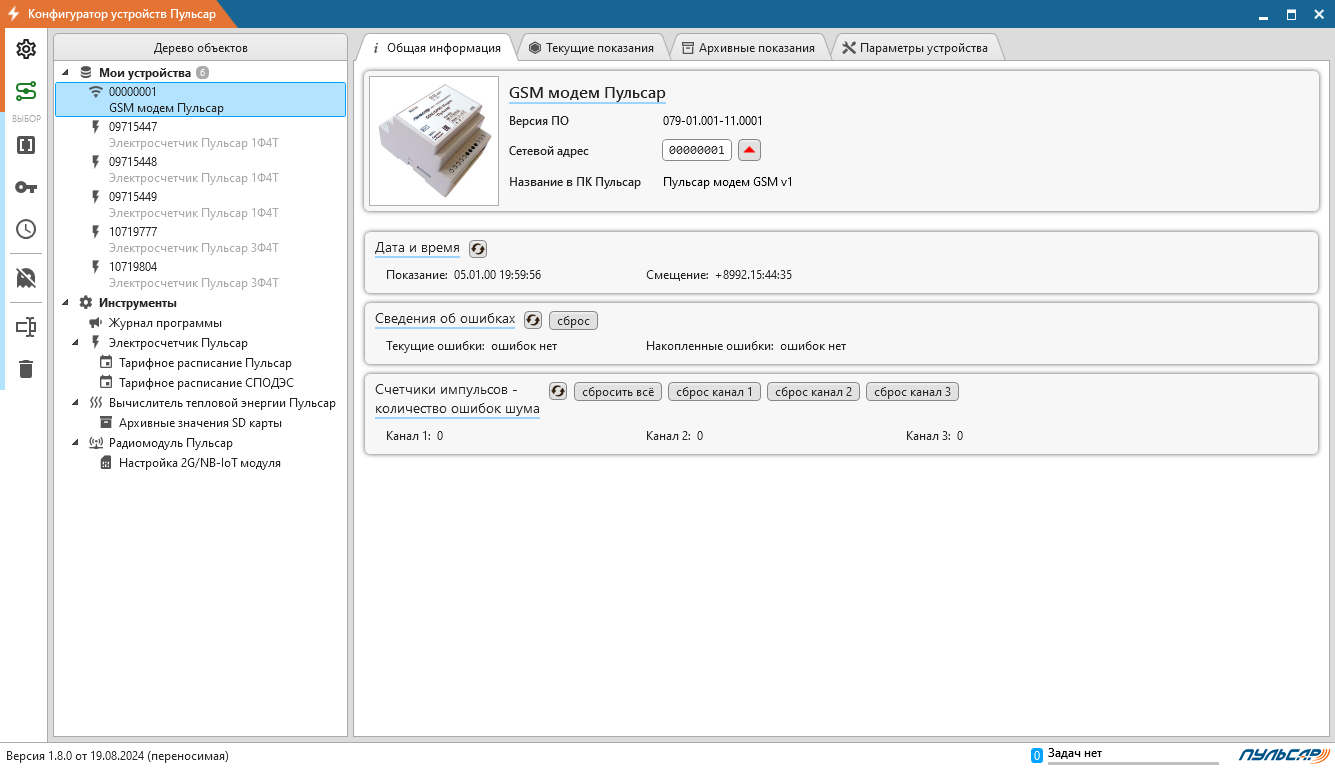Open the Текущие показания tab
Viewport: 1335px width, 768px height.
point(592,48)
